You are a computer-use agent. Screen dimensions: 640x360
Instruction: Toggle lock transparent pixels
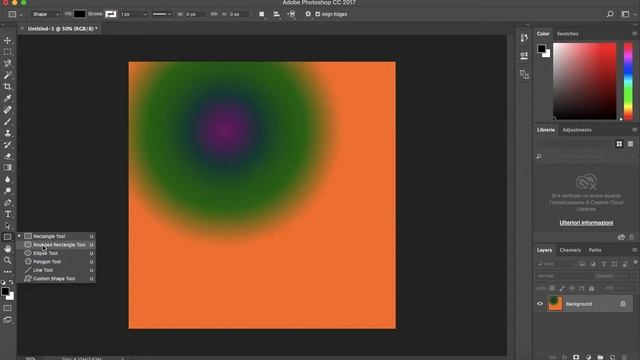click(552, 288)
